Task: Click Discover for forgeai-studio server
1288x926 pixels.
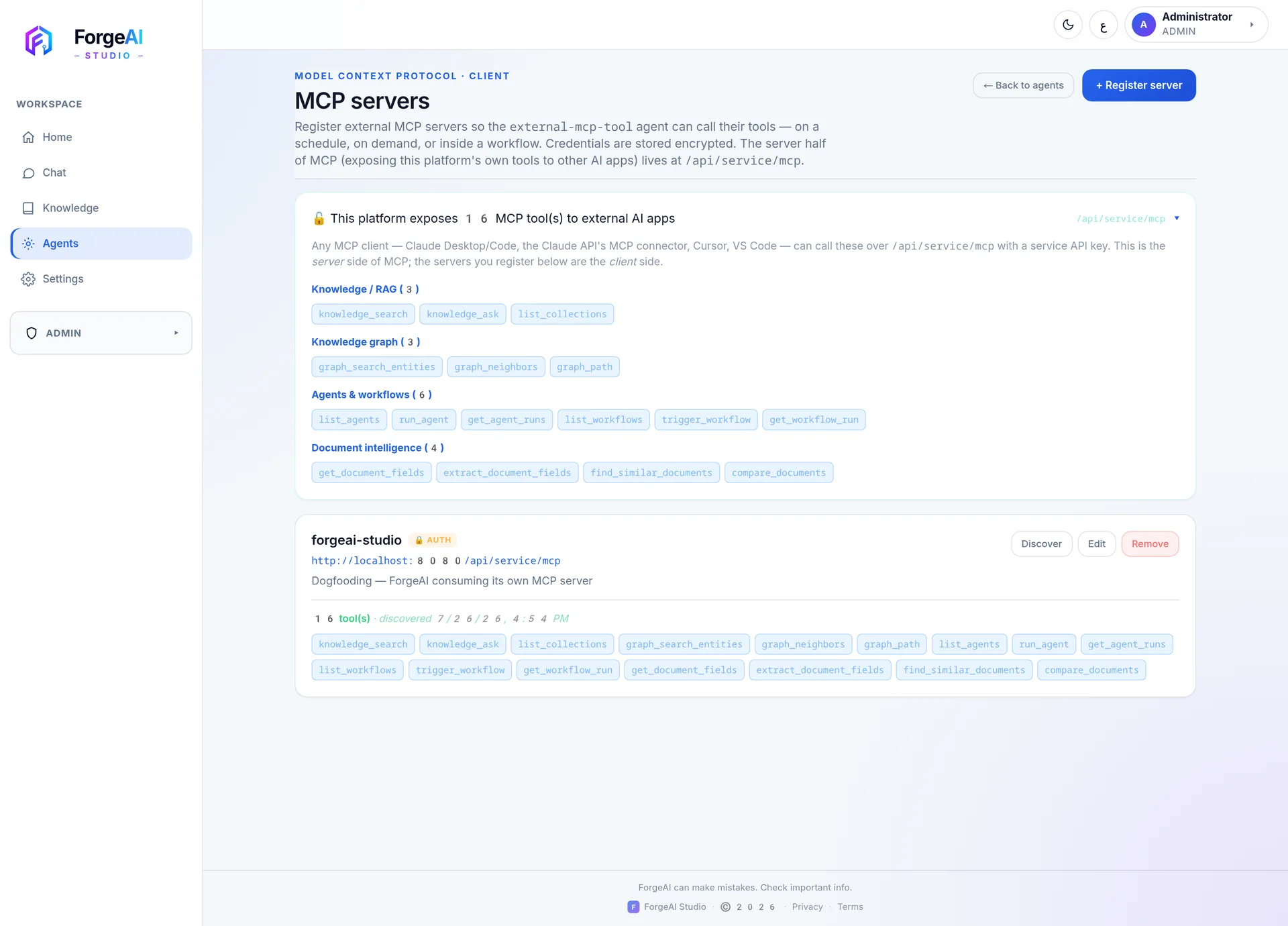Action: click(x=1041, y=544)
